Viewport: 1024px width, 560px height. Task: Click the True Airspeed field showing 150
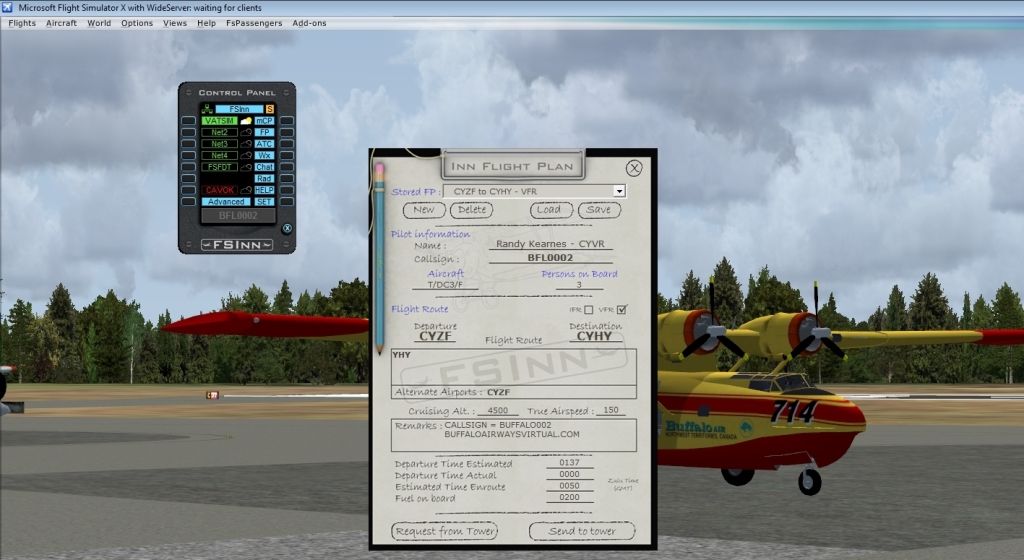pyautogui.click(x=611, y=411)
